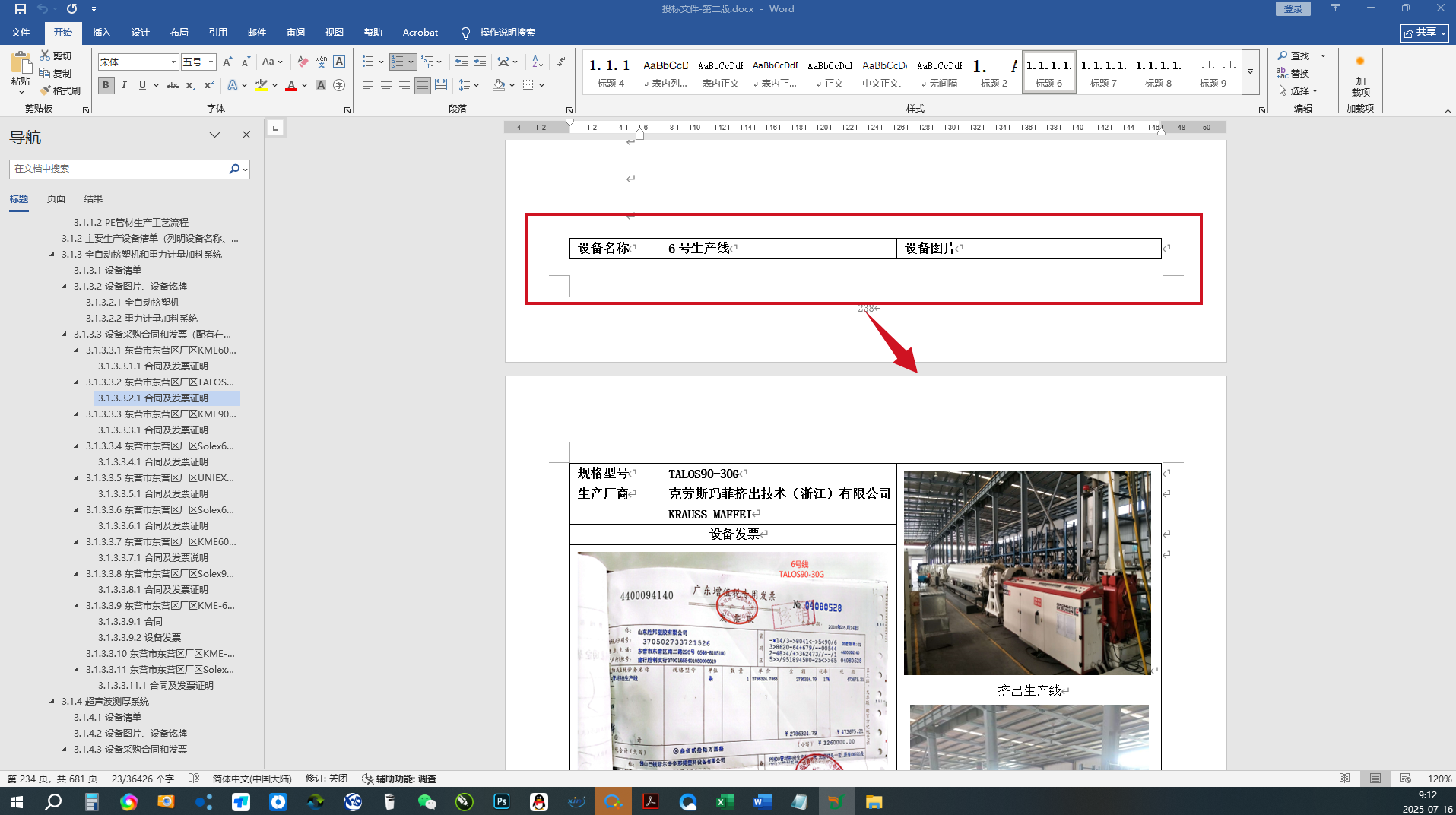Click the clear formatting icon
The image size is (1456, 815).
303,62
